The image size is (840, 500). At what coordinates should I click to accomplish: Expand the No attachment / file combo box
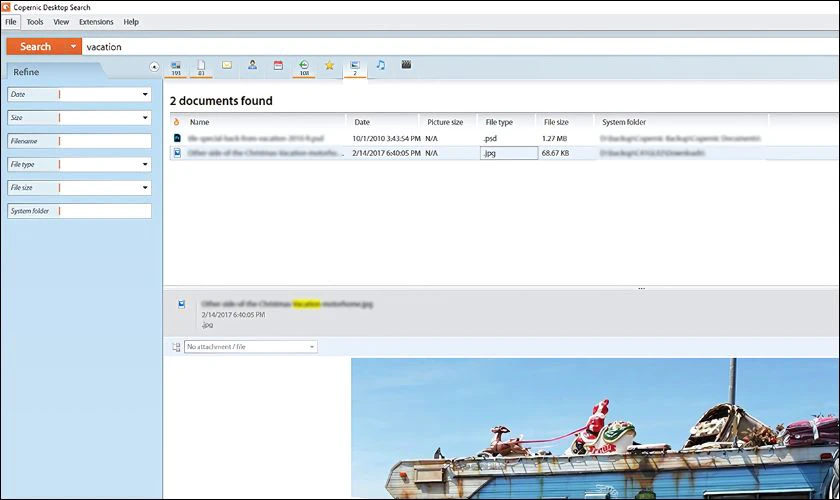click(x=251, y=347)
